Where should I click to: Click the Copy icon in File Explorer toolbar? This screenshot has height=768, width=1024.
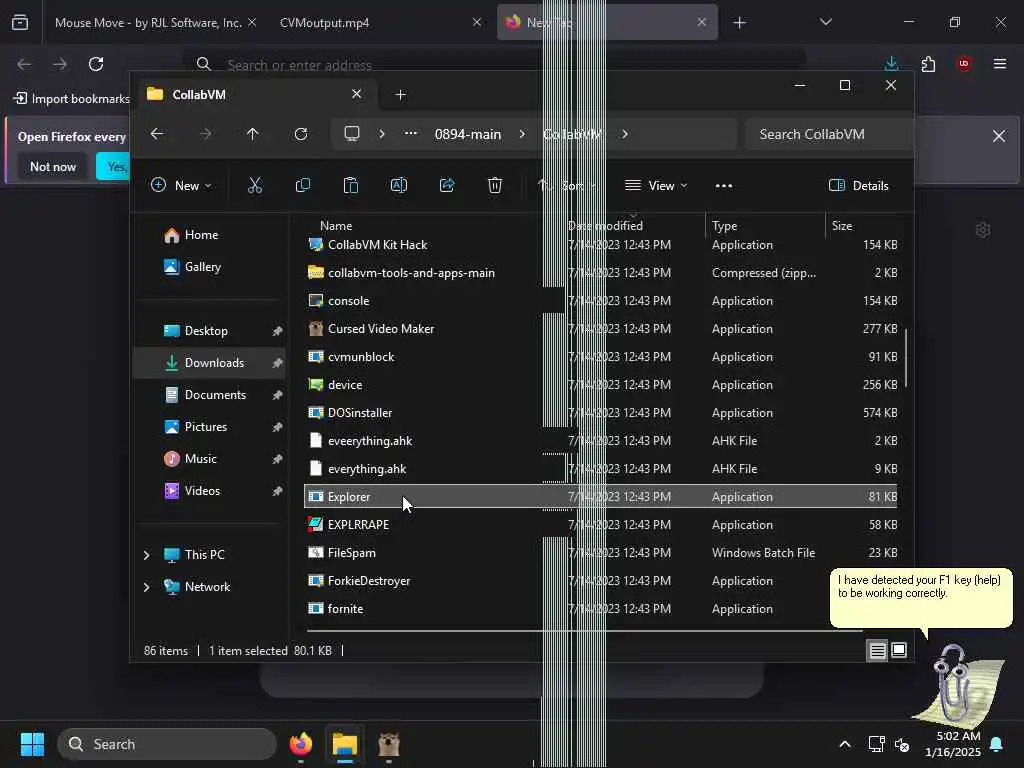click(x=302, y=185)
